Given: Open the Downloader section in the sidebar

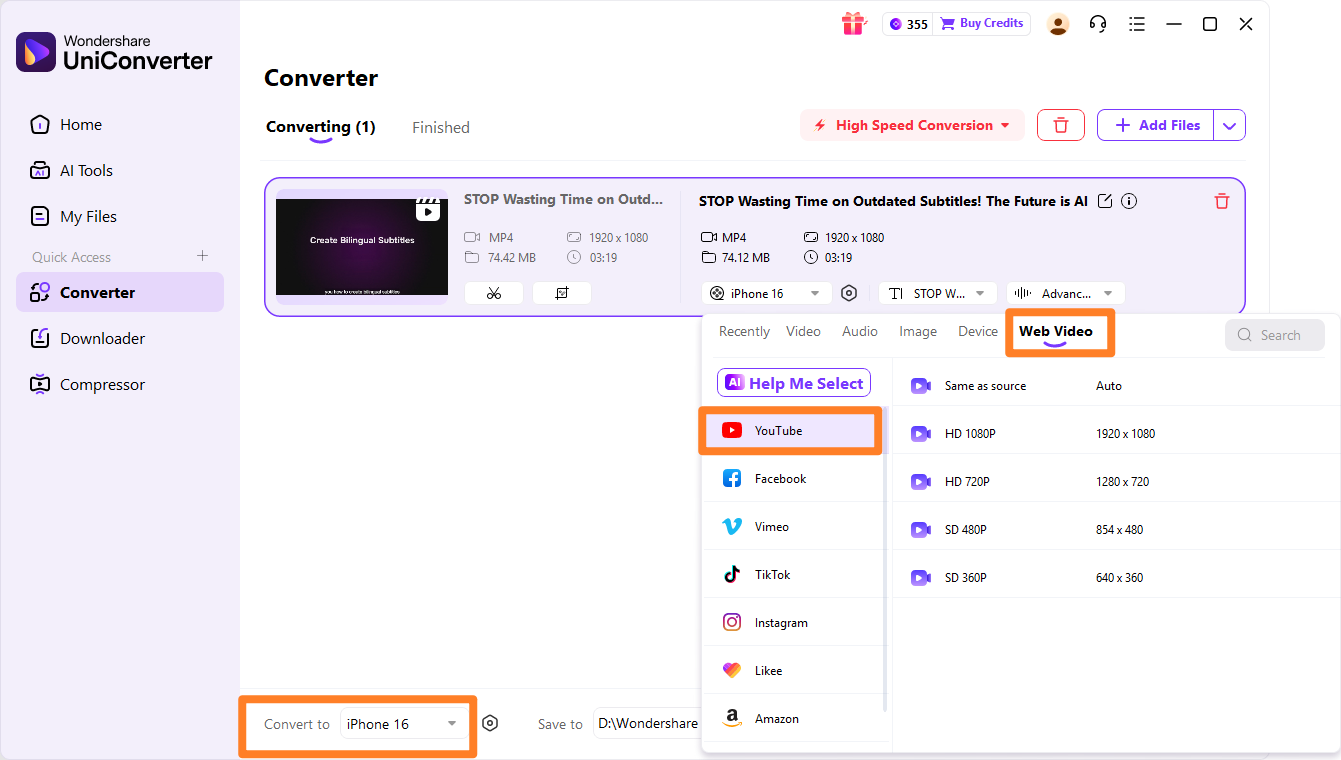Looking at the screenshot, I should pos(90,338).
